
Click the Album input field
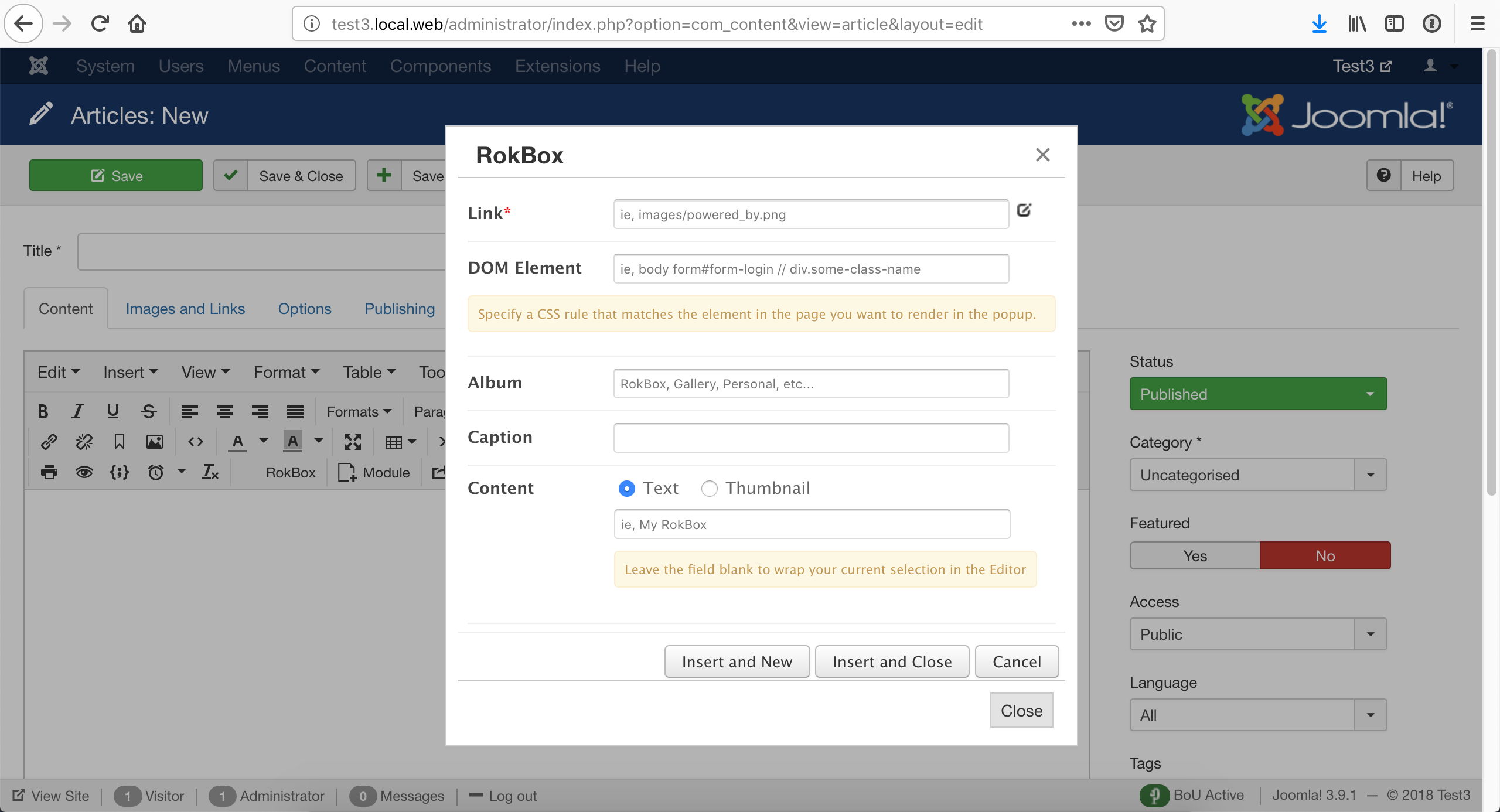click(x=811, y=383)
